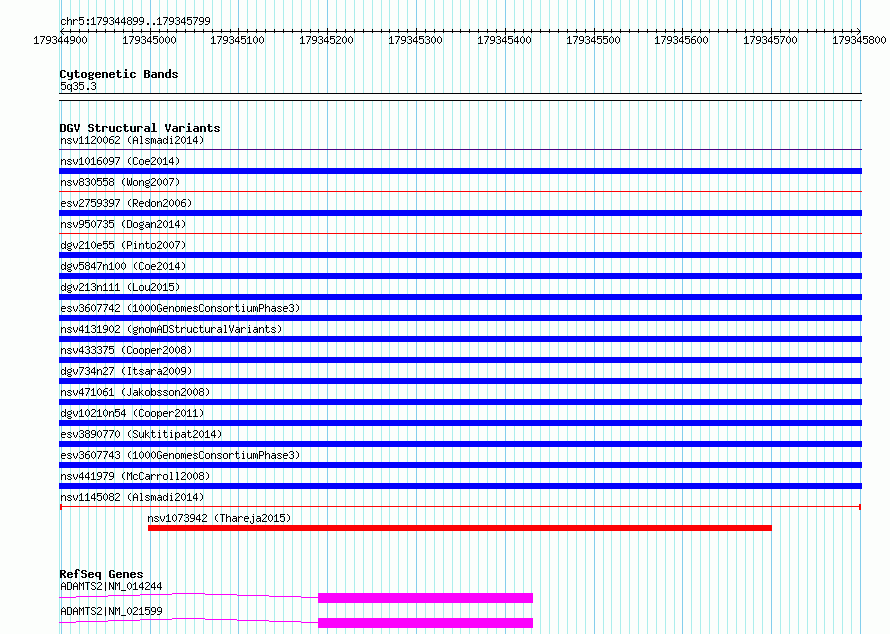Open variant nsv1120062 (Alsmadi2014)

132,140
